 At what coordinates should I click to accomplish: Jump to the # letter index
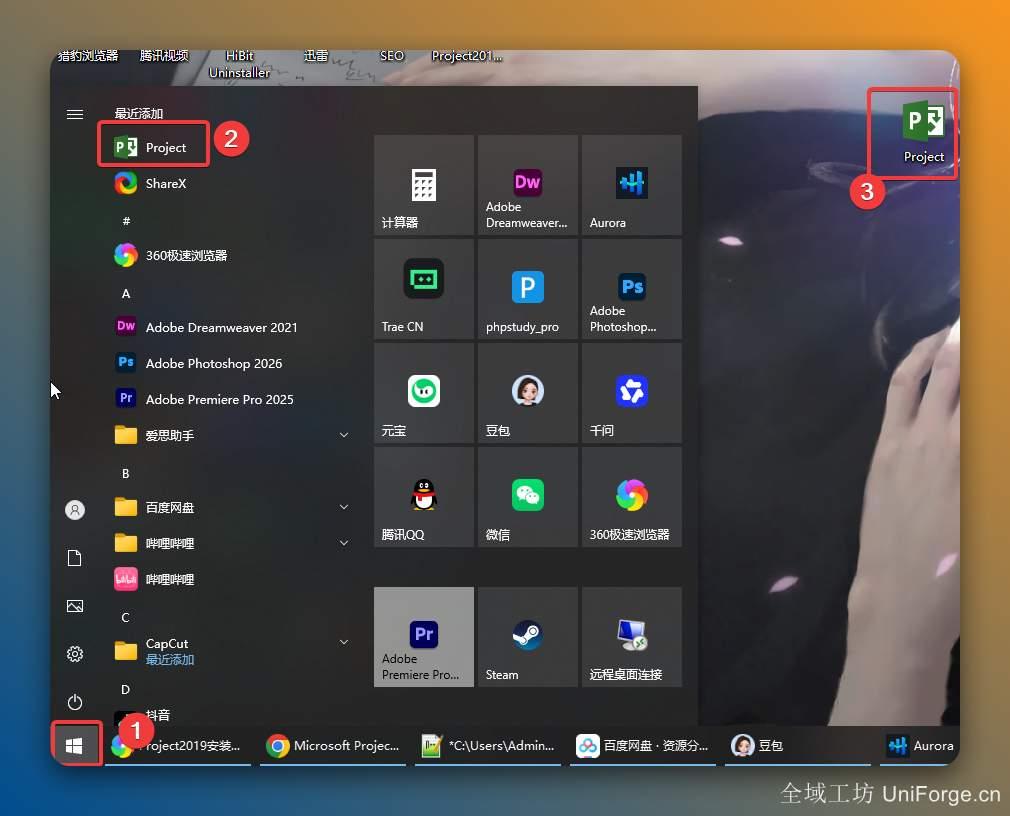126,221
